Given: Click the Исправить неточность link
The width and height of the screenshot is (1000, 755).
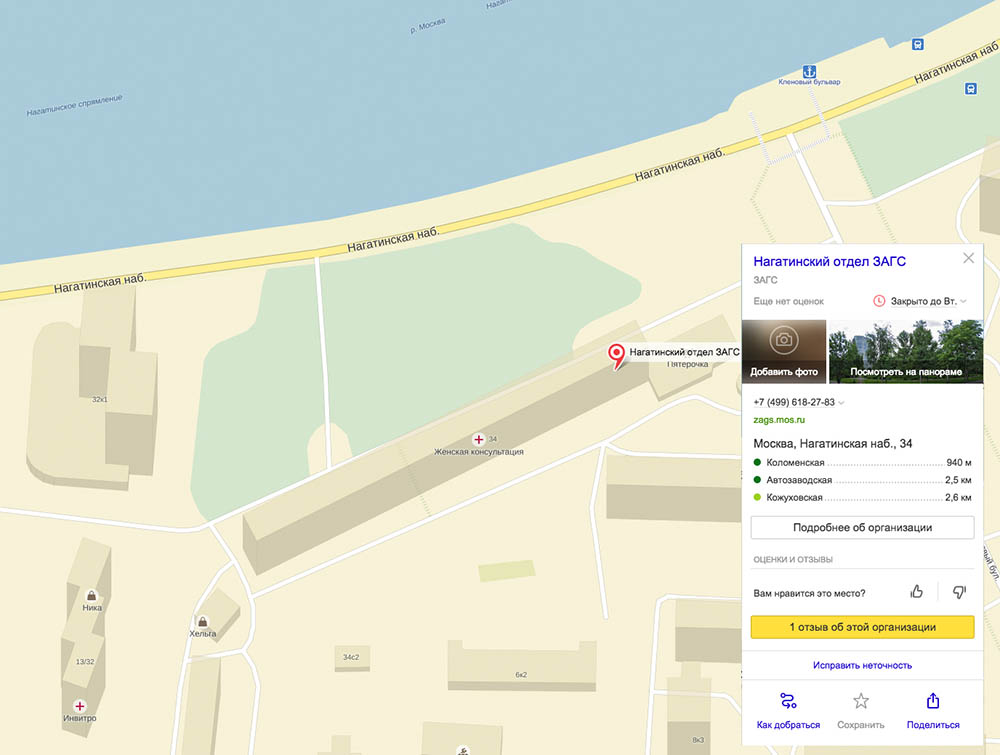Looking at the screenshot, I should (x=862, y=665).
